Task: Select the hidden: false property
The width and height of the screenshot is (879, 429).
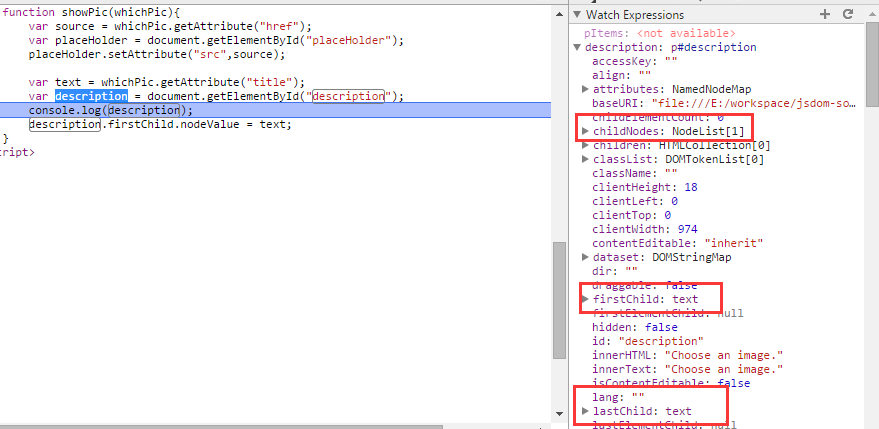Action: tap(635, 327)
